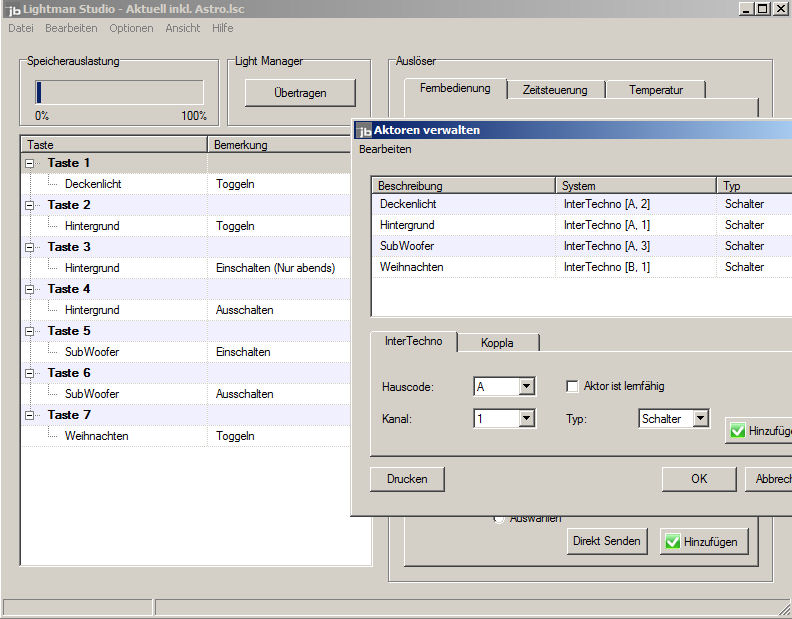Collapse the Taste 3 tree node

point(30,247)
